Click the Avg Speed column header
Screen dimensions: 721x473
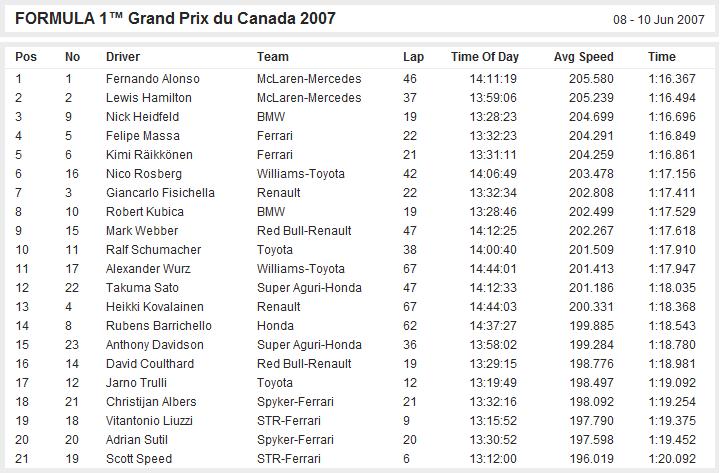[x=584, y=57]
